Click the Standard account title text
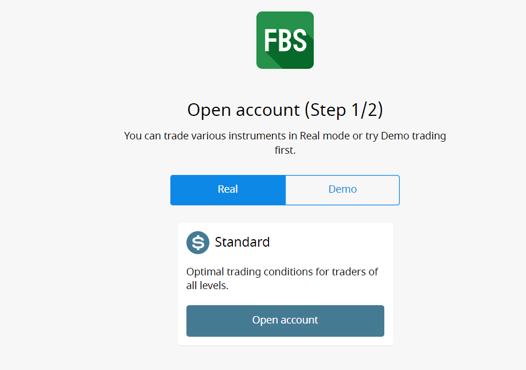The width and height of the screenshot is (526, 370). coord(242,242)
